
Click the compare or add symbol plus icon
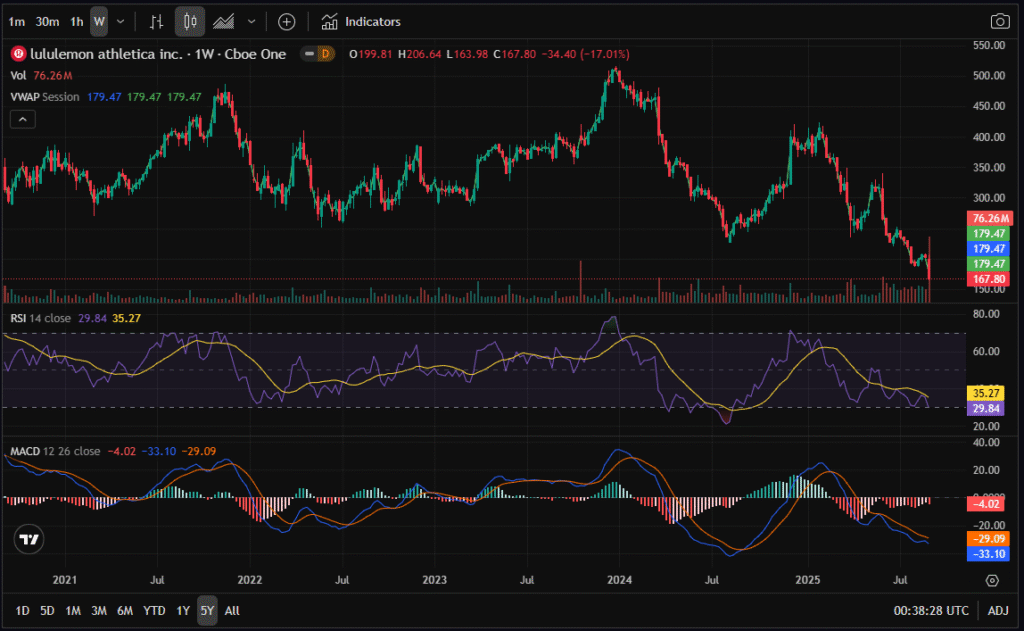287,21
